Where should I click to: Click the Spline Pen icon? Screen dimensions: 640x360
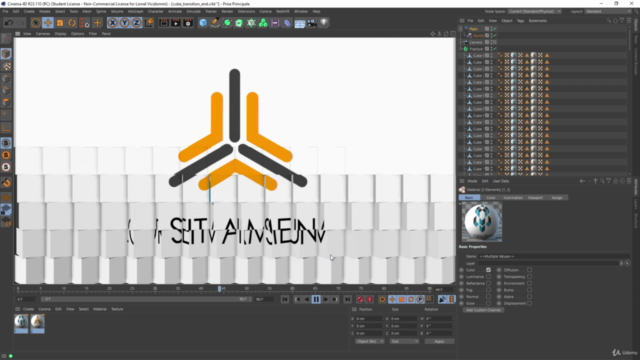[215, 23]
